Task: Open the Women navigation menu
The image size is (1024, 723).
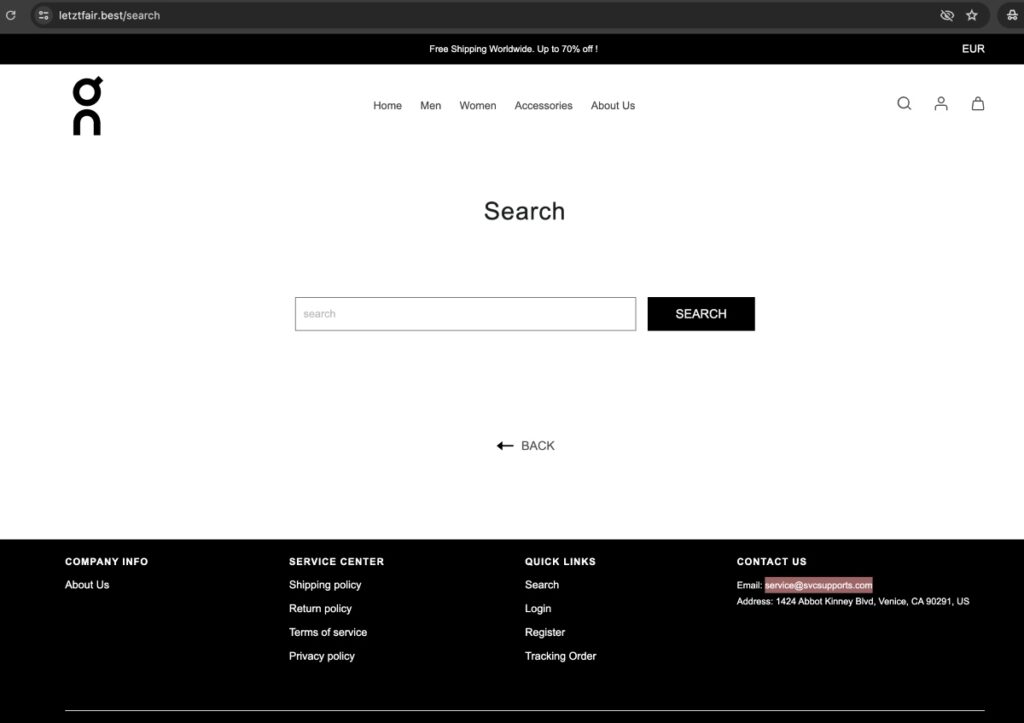Action: (x=477, y=106)
